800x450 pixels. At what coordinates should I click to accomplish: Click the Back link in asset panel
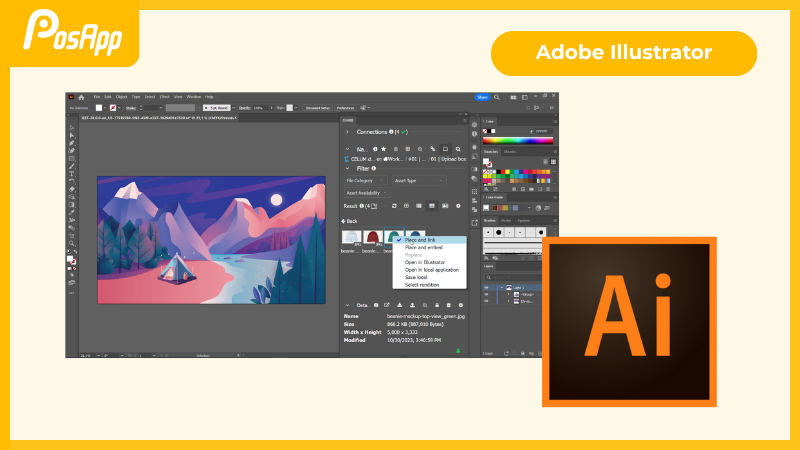click(x=349, y=221)
